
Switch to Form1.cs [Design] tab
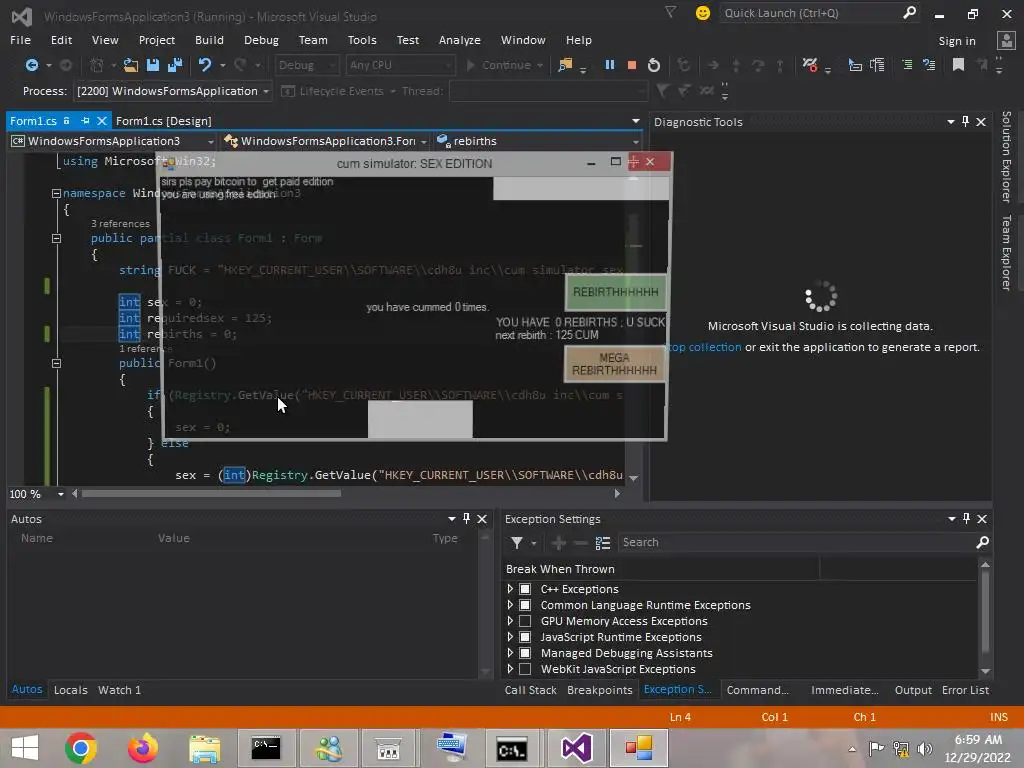(x=163, y=121)
